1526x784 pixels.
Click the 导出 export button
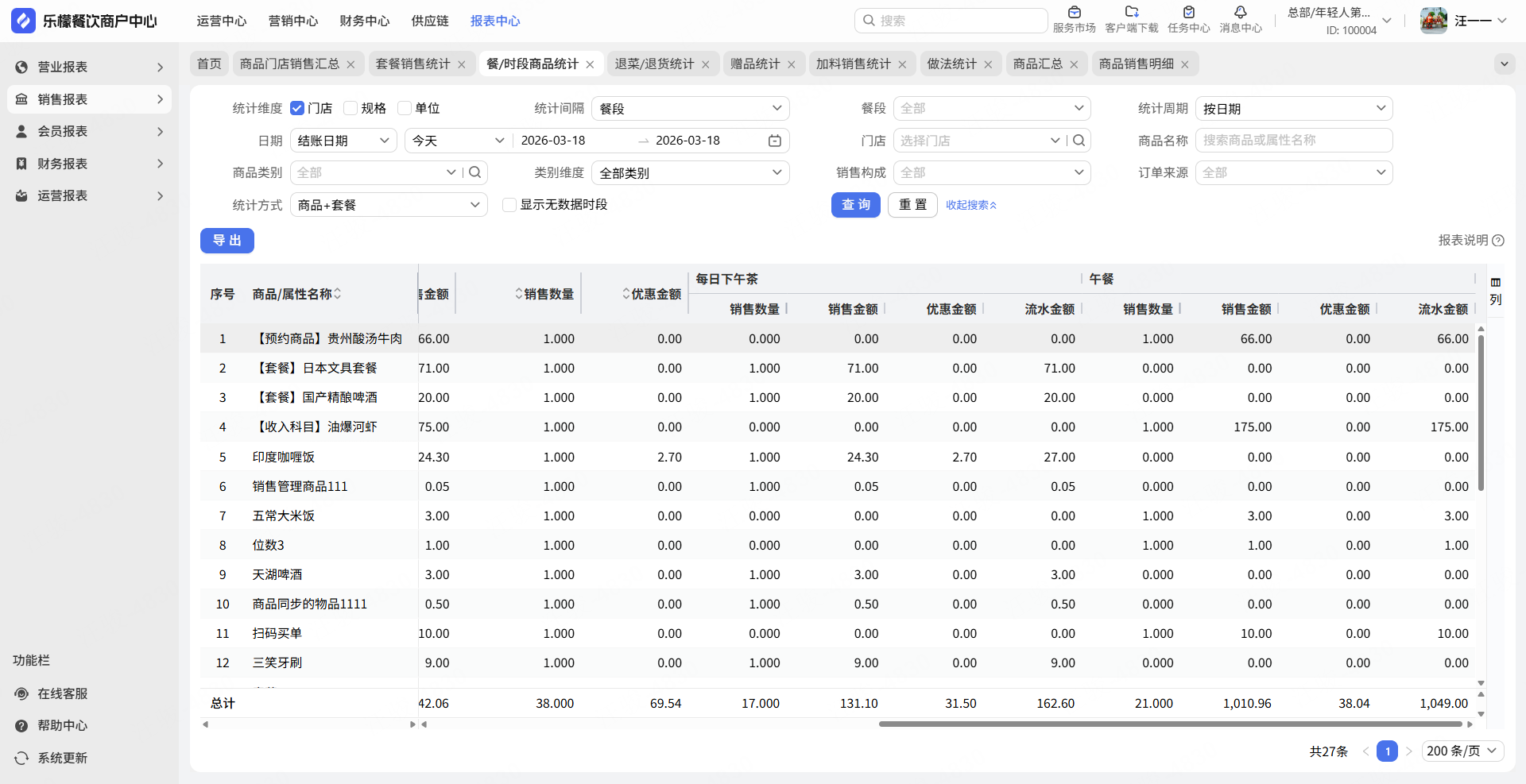(x=227, y=241)
